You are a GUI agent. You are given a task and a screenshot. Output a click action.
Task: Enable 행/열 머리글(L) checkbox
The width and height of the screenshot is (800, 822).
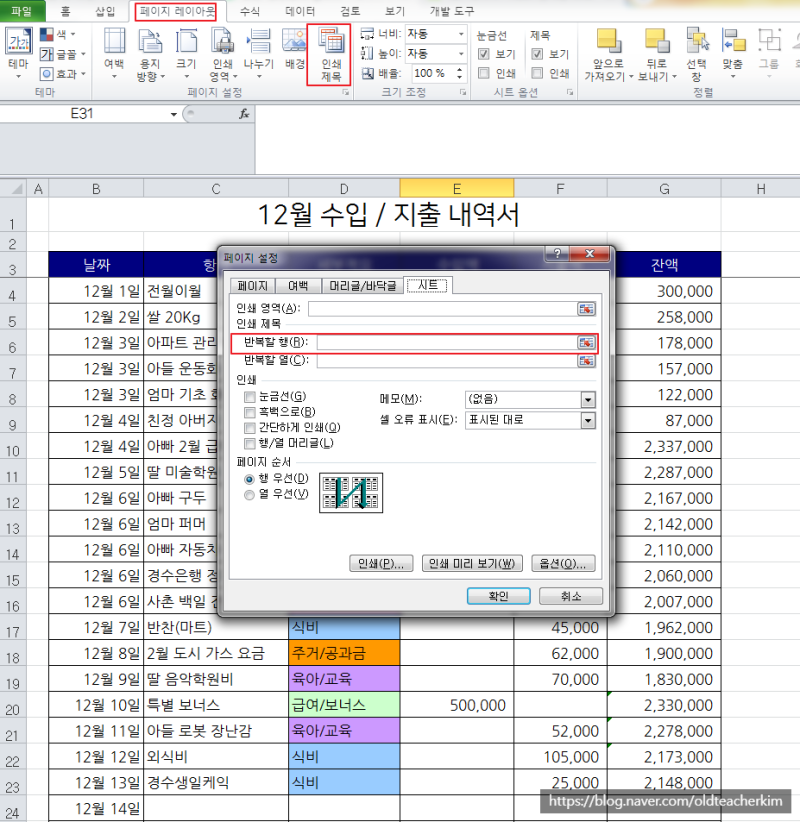point(250,444)
